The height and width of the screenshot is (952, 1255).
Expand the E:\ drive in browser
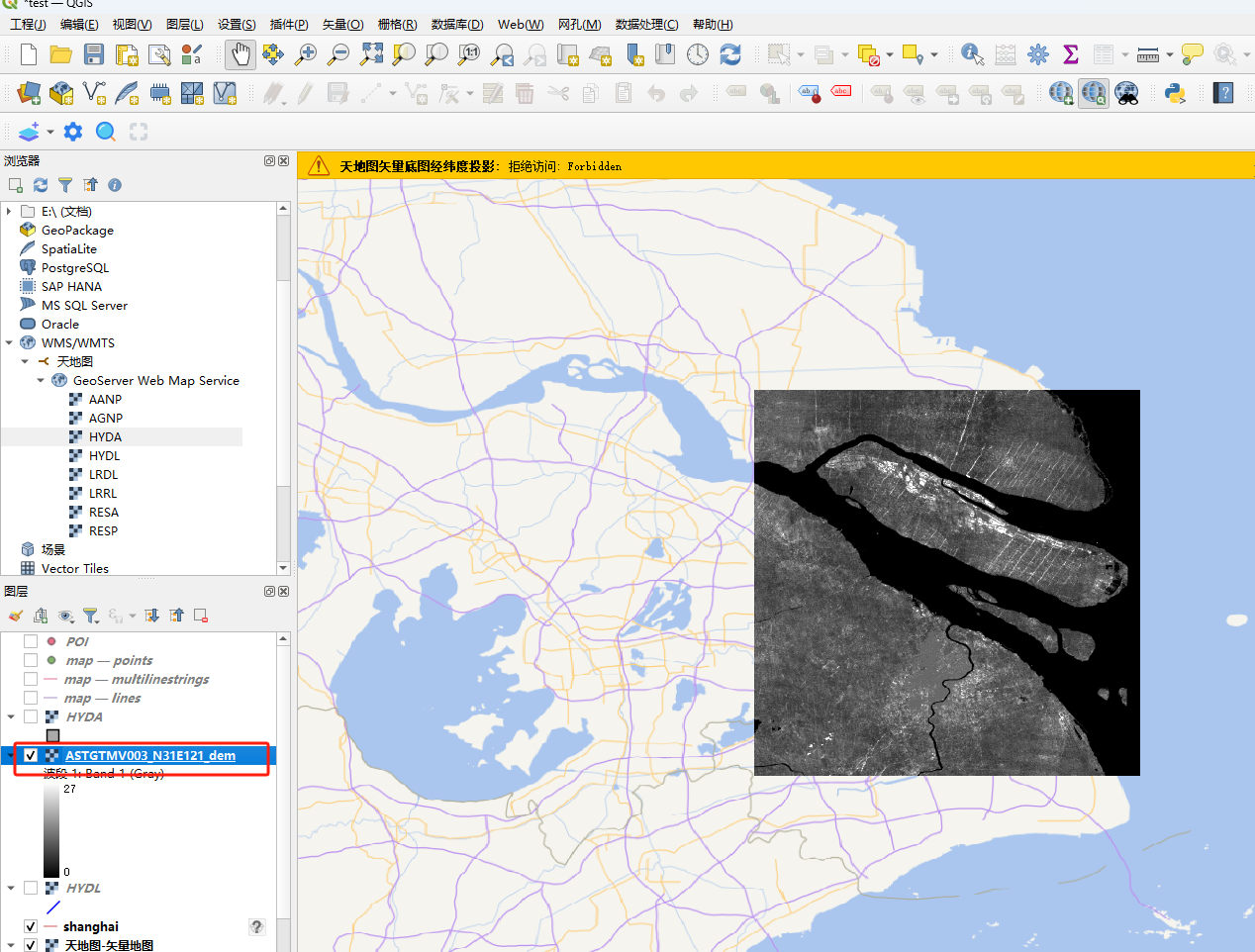pos(9,212)
